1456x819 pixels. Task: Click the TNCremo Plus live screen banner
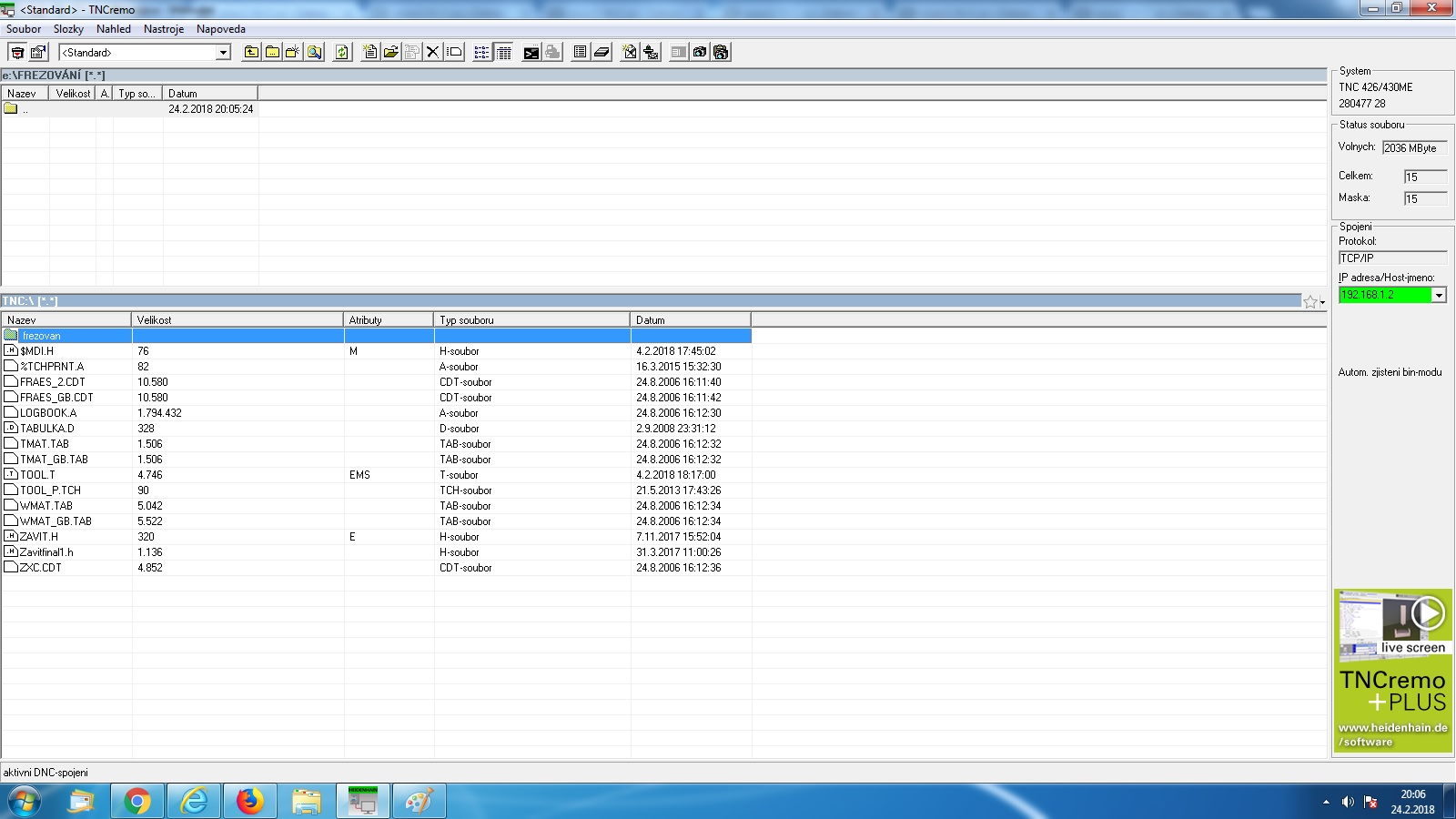point(1392,671)
